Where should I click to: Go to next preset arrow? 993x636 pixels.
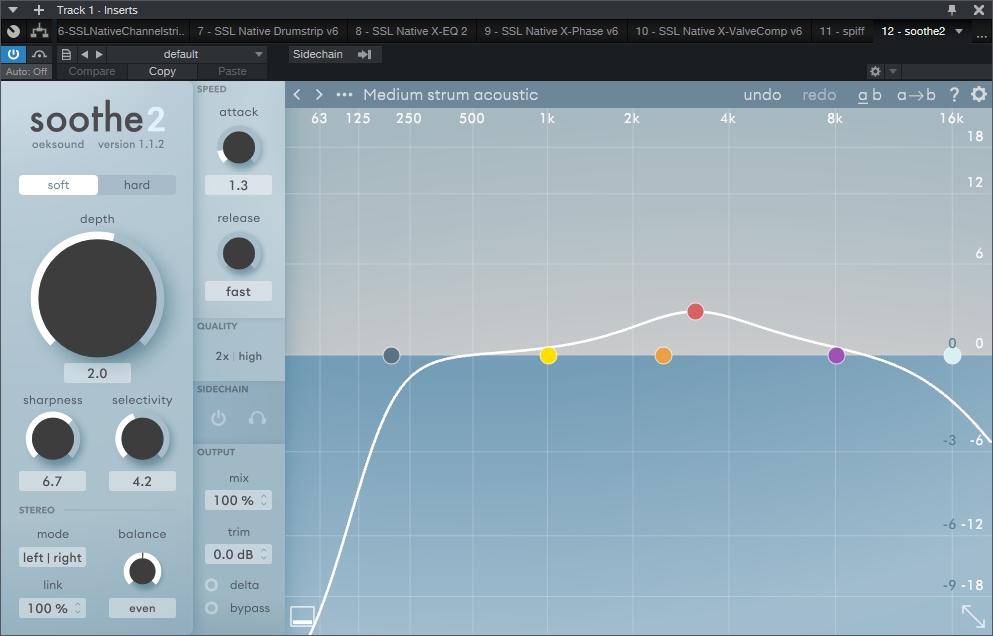tap(99, 54)
